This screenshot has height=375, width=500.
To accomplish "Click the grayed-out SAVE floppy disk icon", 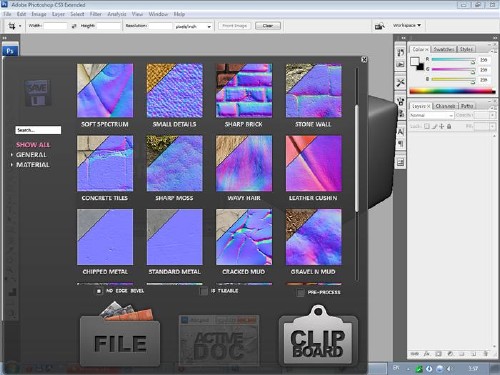I will coord(38,93).
